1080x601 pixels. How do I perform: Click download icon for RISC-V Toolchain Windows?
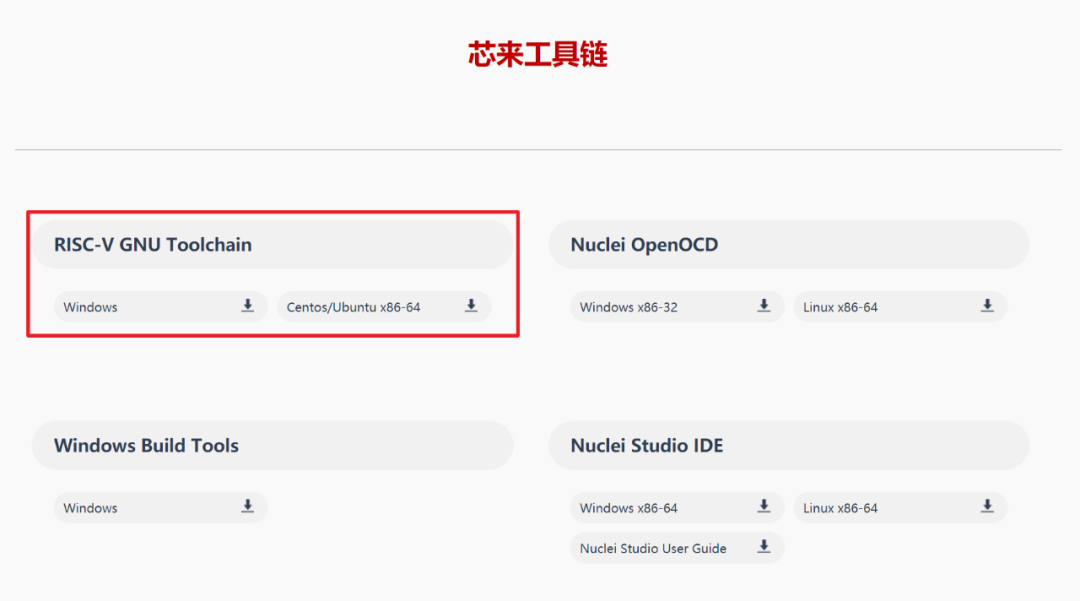click(247, 306)
